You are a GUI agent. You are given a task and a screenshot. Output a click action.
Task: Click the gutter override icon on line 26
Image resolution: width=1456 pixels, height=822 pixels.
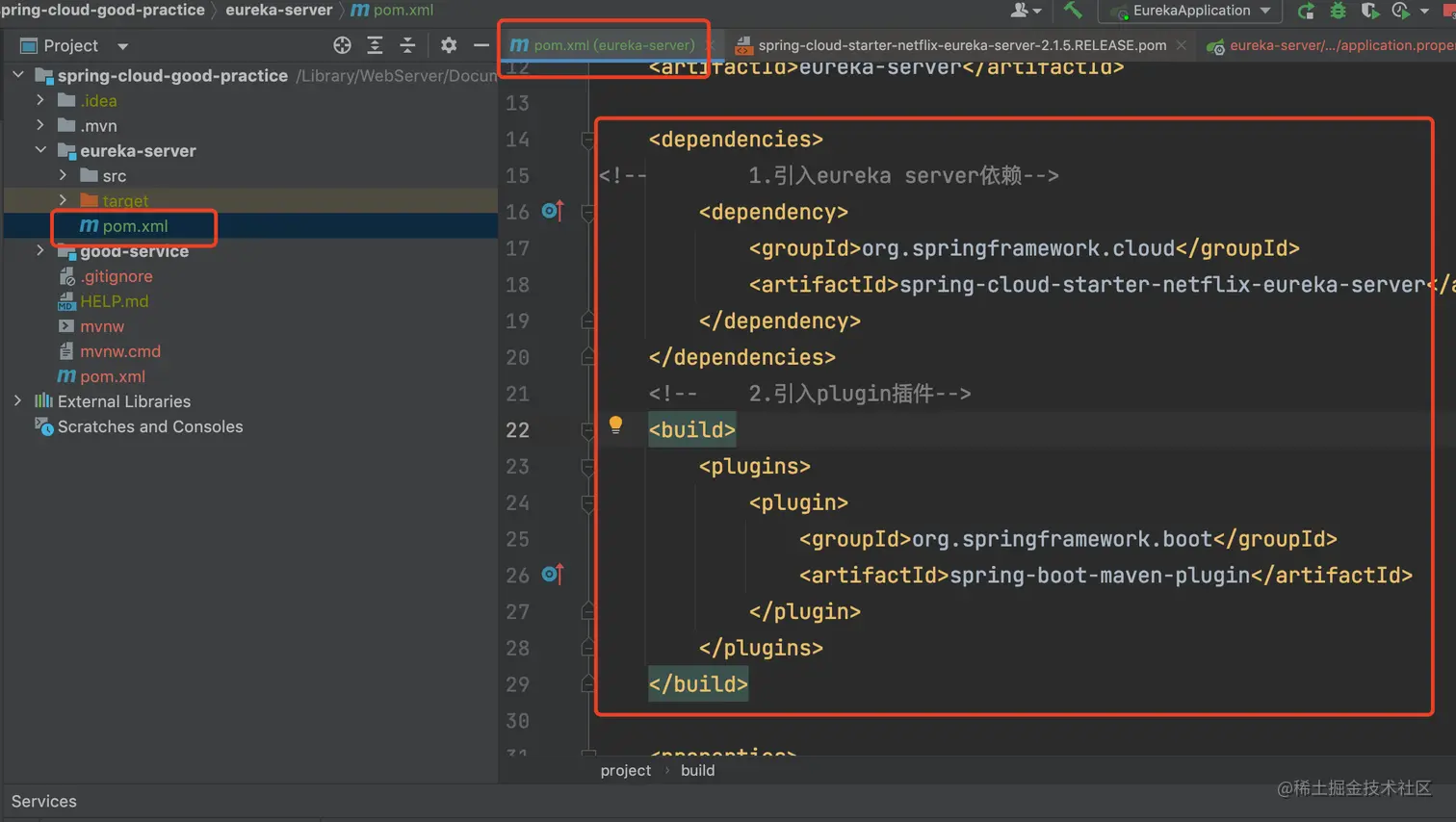[x=553, y=575]
